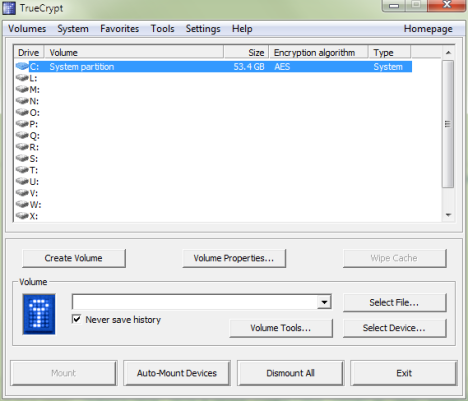Open the Tools menu
The width and height of the screenshot is (468, 401).
162,29
